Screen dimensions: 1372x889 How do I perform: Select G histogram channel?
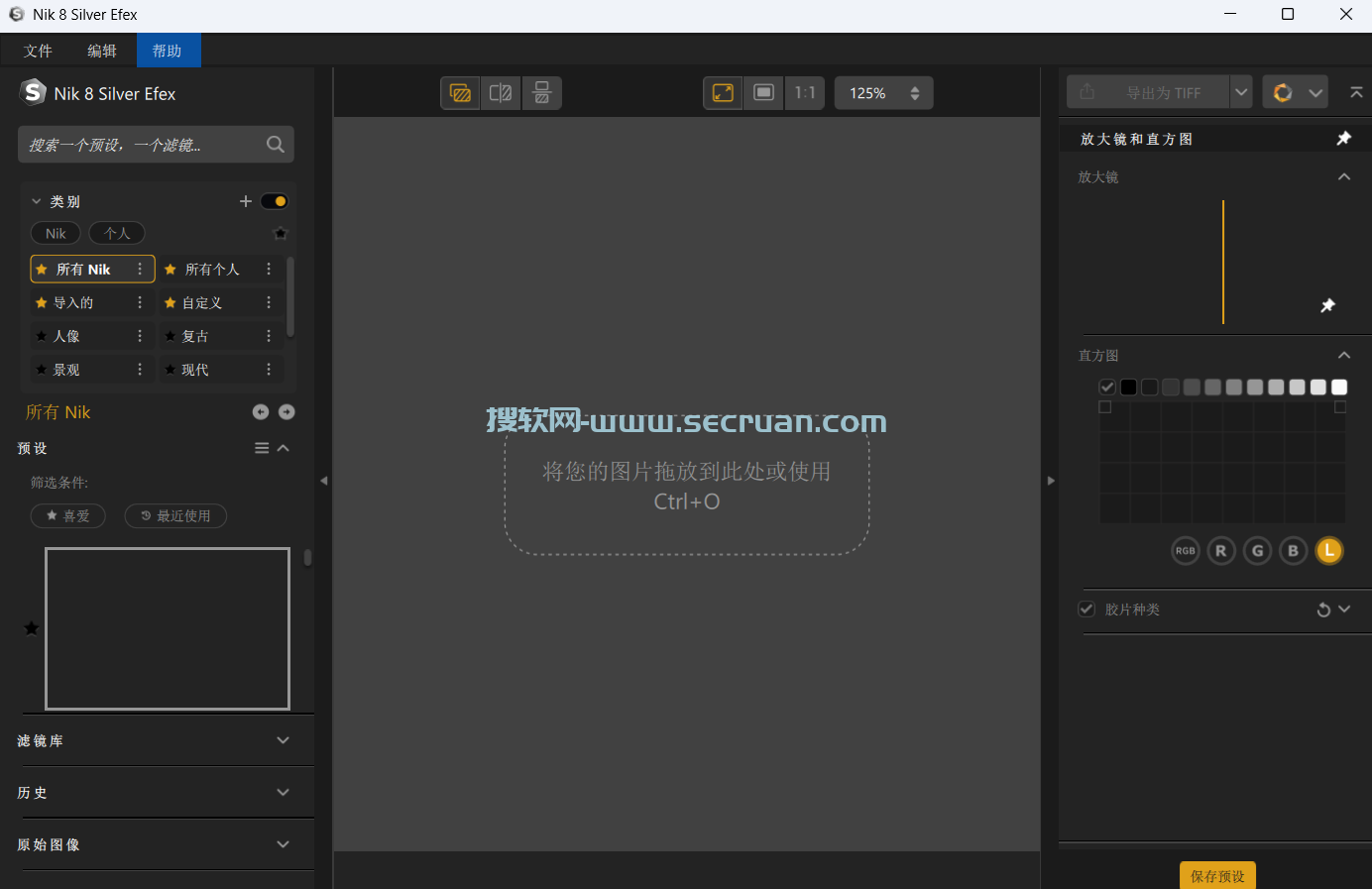[x=1258, y=551]
